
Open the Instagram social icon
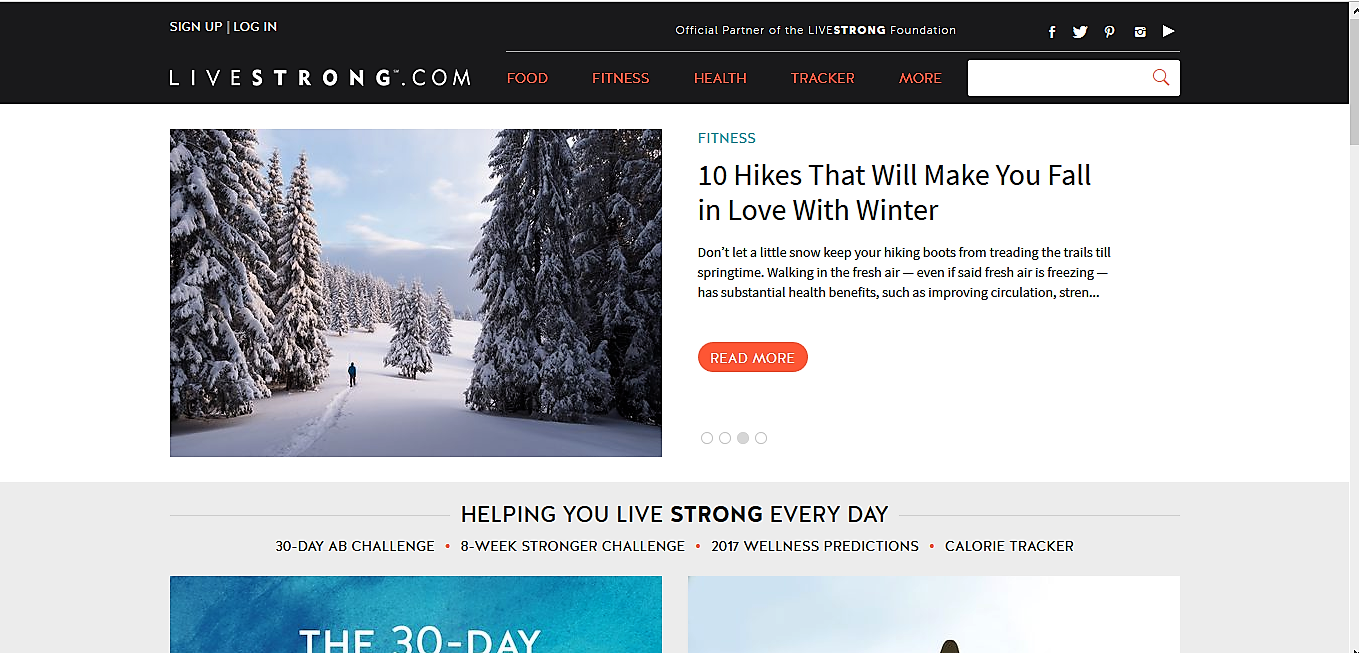1140,32
